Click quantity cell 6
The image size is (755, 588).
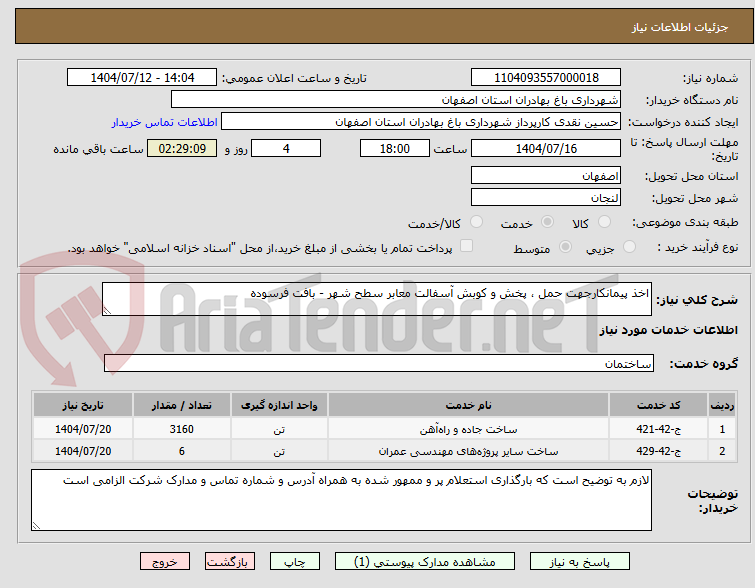(182, 451)
